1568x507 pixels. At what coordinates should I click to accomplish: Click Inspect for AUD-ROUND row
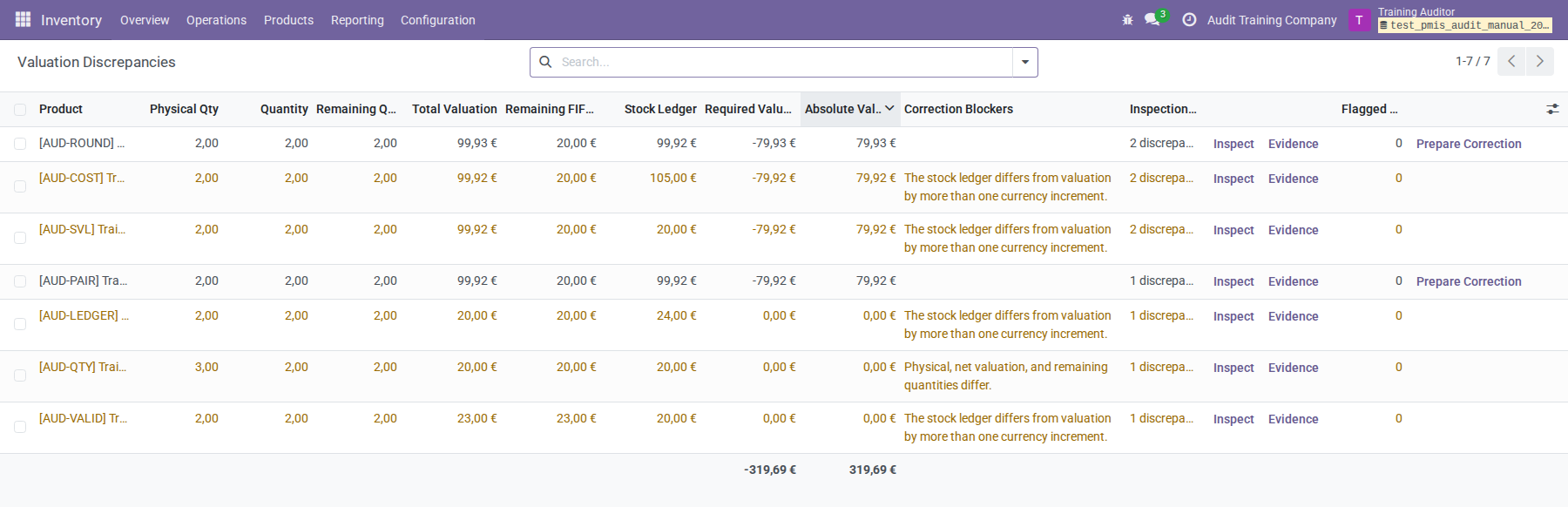[x=1233, y=144]
